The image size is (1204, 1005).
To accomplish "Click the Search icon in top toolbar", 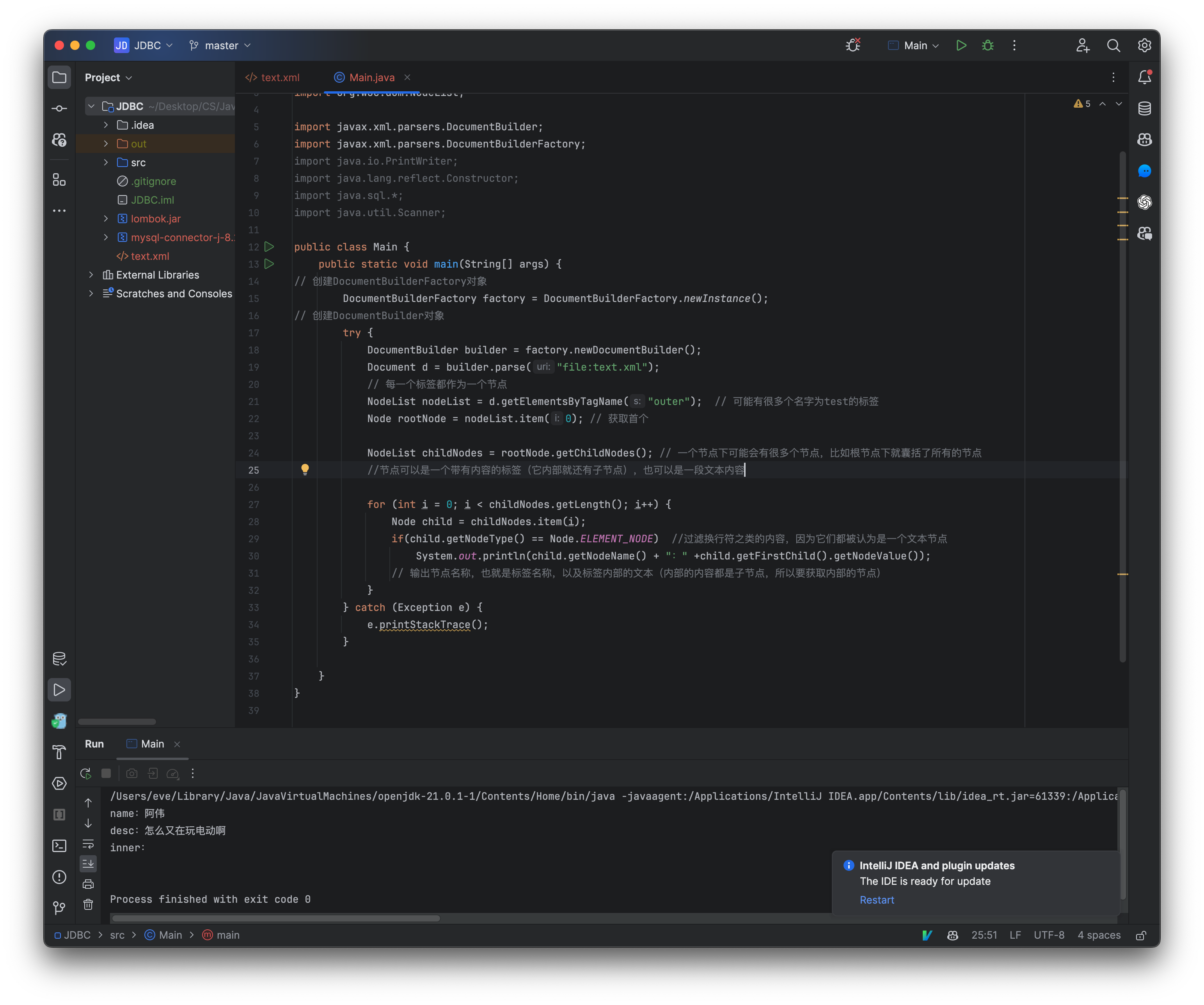I will click(1114, 44).
